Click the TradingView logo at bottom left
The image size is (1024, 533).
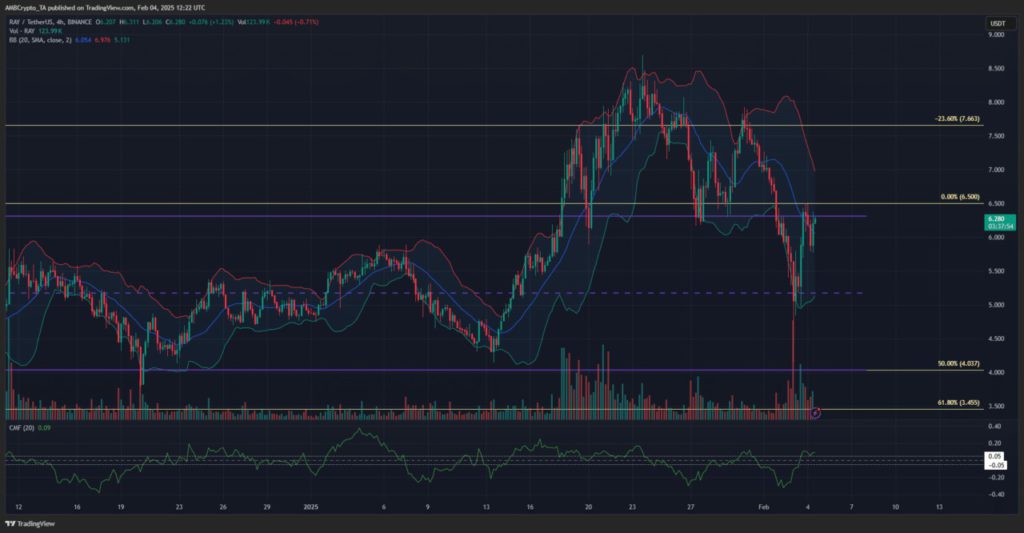pyautogui.click(x=30, y=524)
